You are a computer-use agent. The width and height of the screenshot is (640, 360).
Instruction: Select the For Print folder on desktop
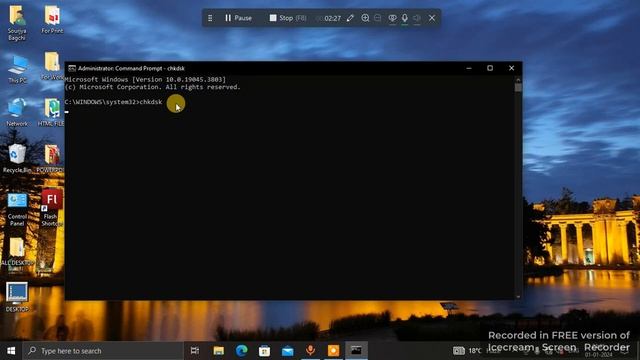click(x=52, y=19)
